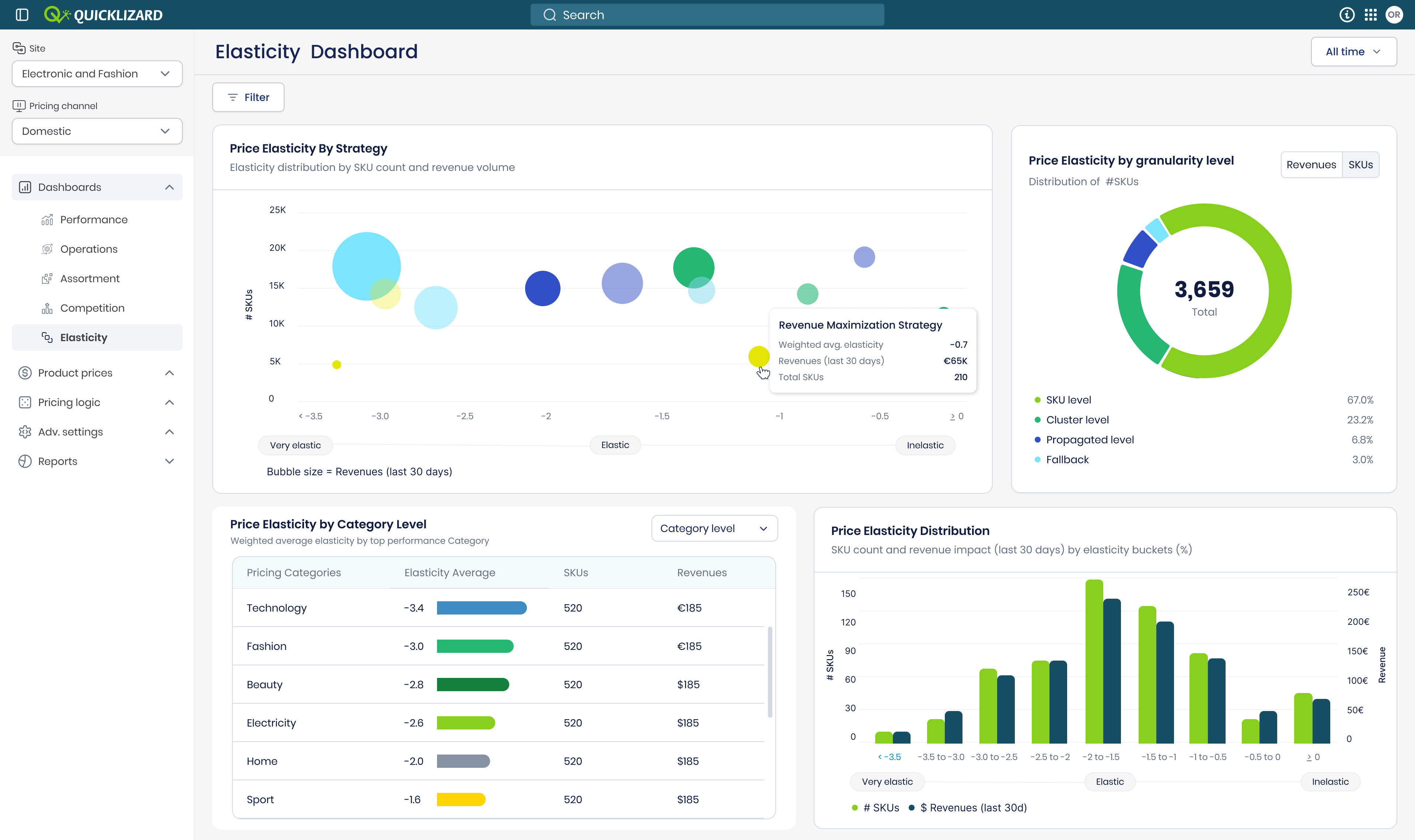Viewport: 1415px width, 840px height.
Task: Click the Operations icon
Action: 47,249
